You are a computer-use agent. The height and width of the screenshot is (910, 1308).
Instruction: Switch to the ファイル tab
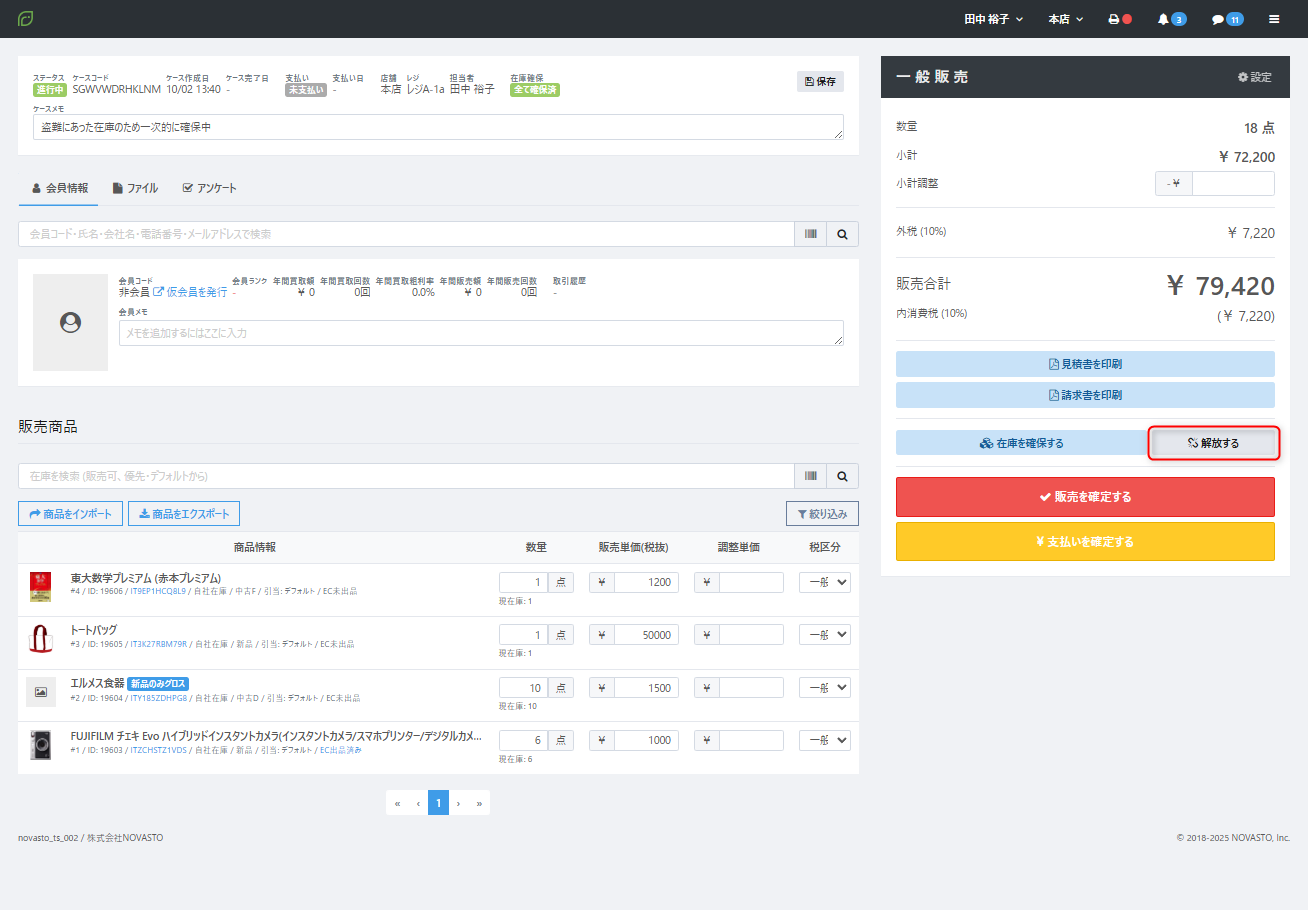point(135,188)
